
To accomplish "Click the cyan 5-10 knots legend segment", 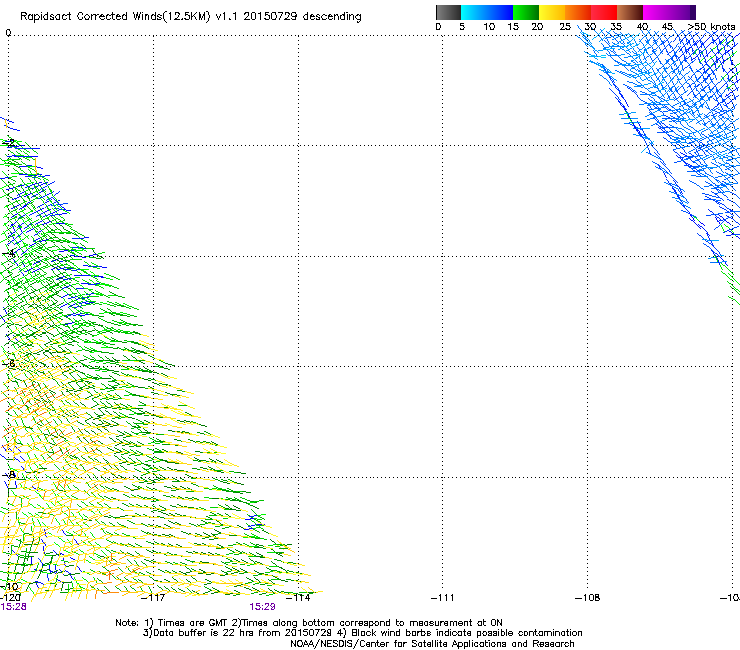I will click(x=474, y=12).
